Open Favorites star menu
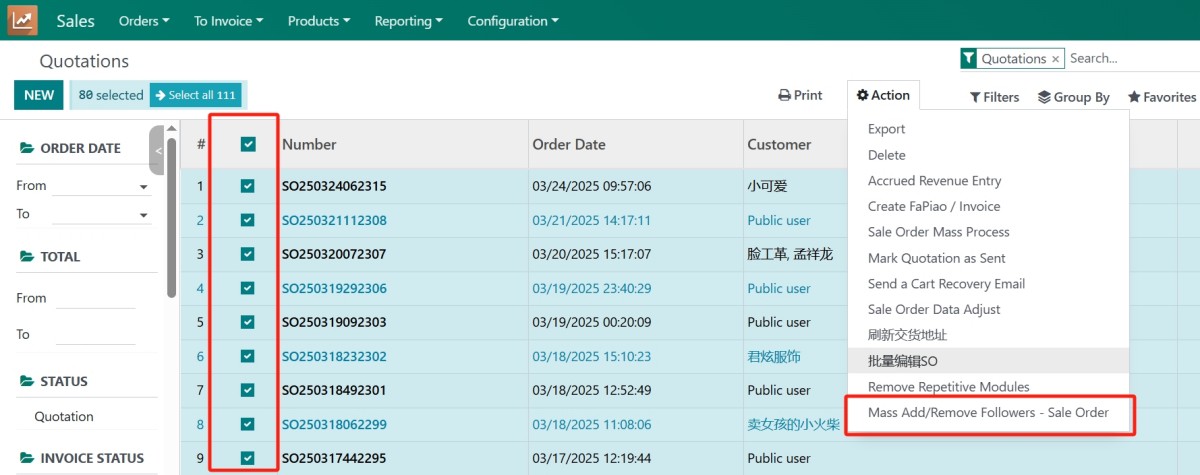1200x475 pixels. point(1134,97)
